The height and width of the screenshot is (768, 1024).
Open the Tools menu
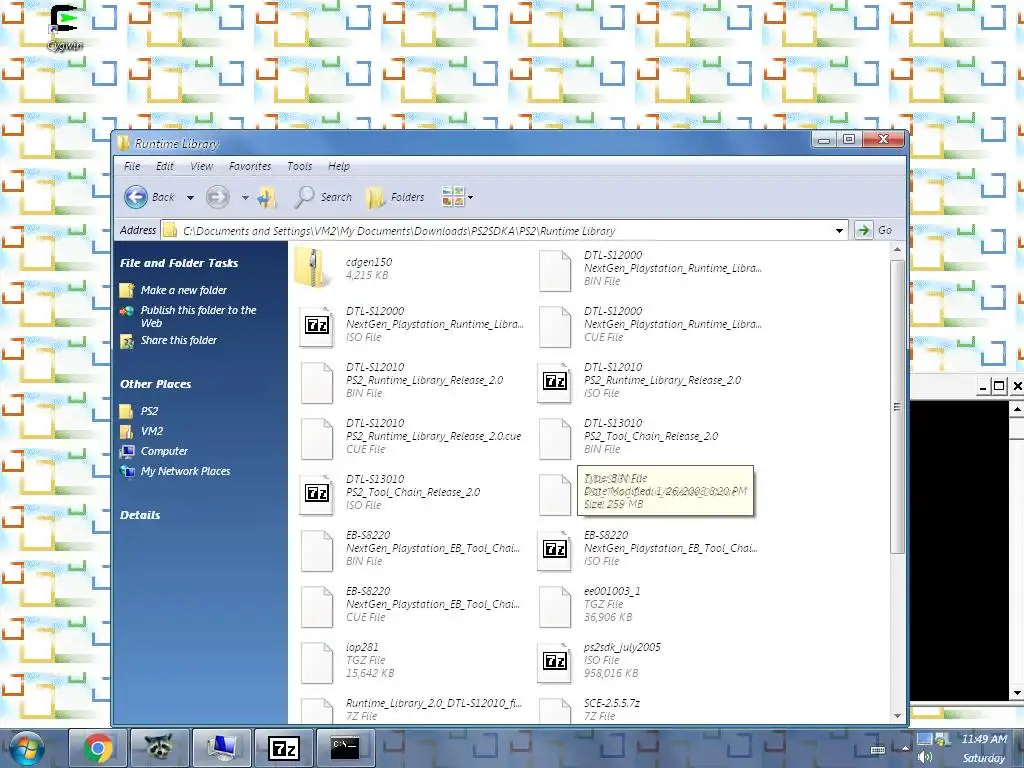(x=300, y=166)
